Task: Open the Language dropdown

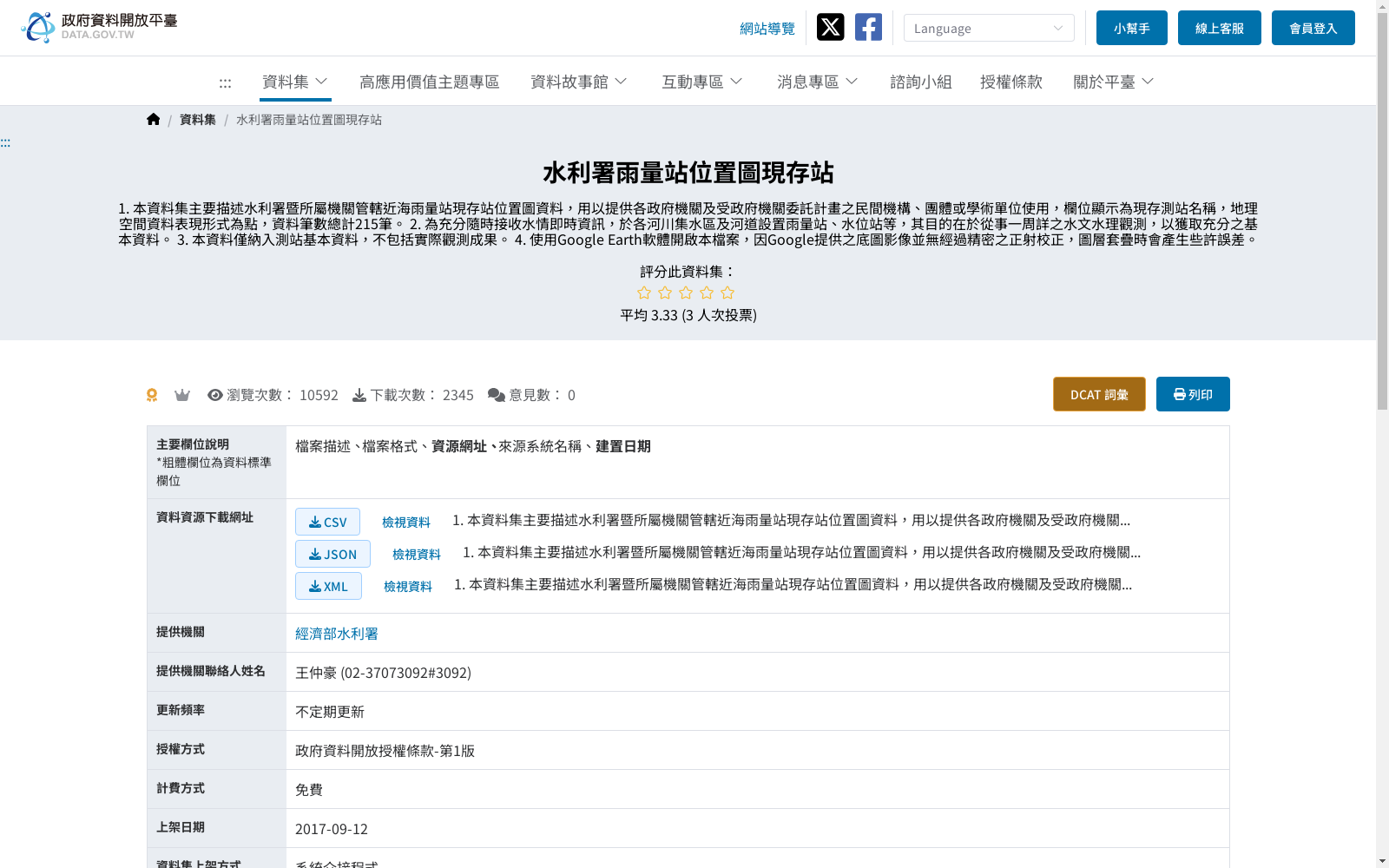Action: (x=989, y=28)
